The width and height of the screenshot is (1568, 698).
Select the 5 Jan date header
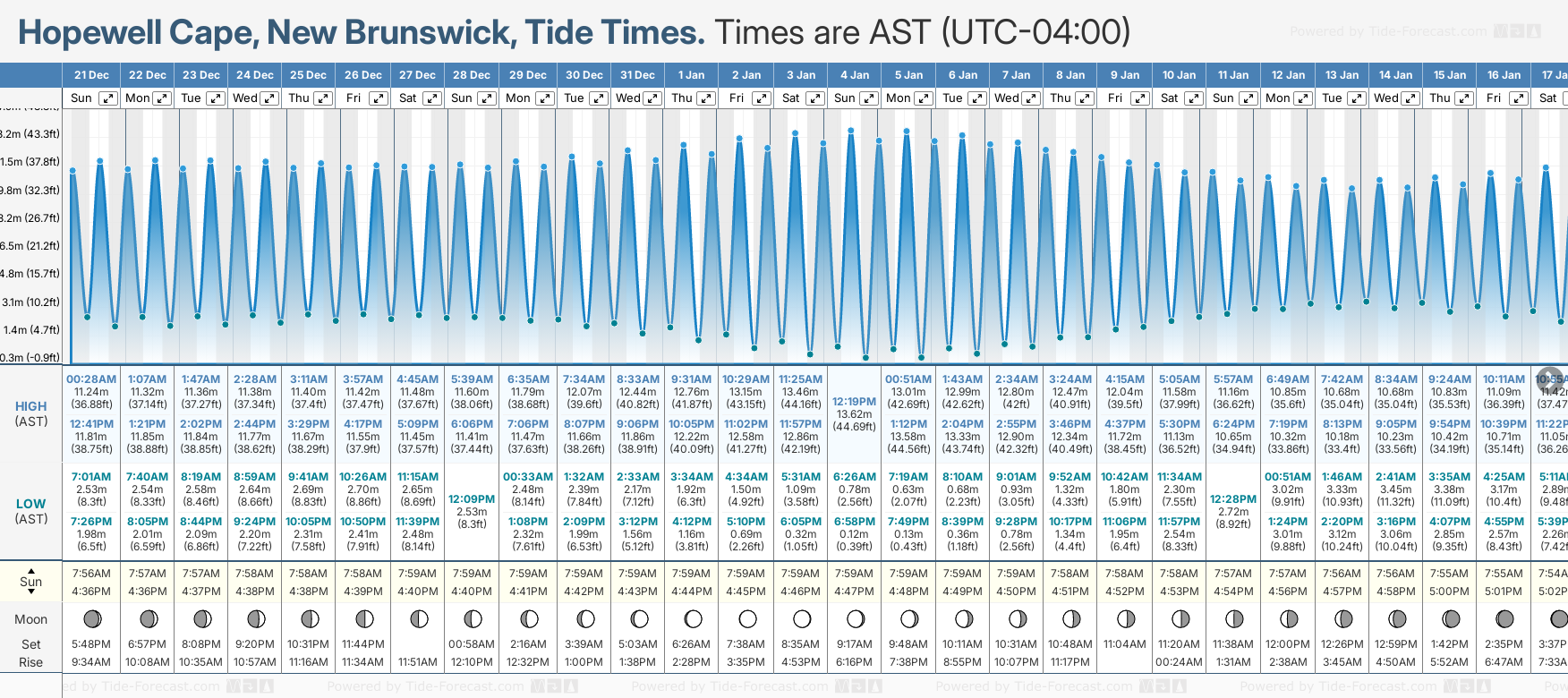(x=909, y=75)
